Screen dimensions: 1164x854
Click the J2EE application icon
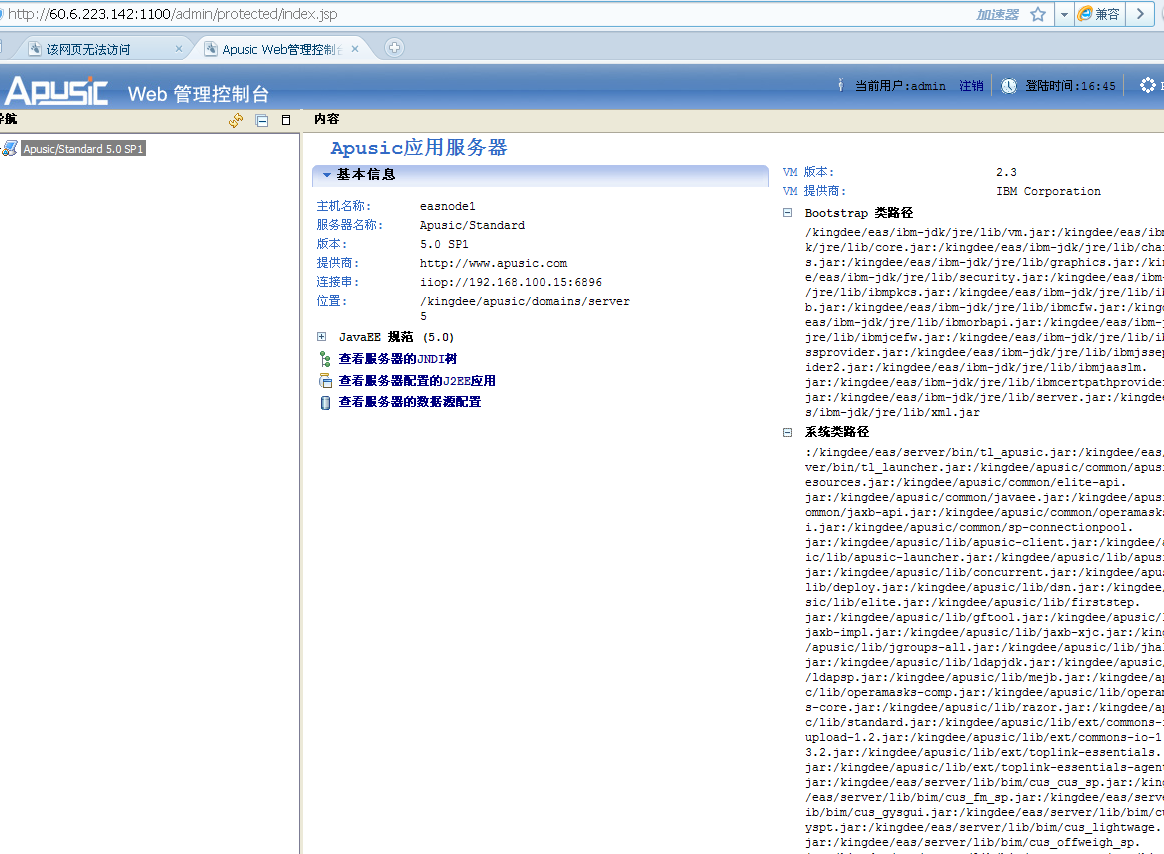point(325,381)
